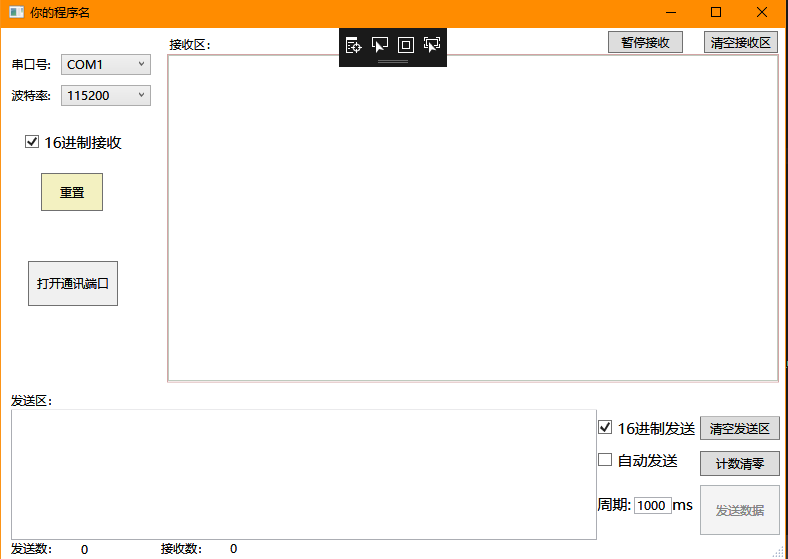Maximize the 你的程序名 window

716,12
